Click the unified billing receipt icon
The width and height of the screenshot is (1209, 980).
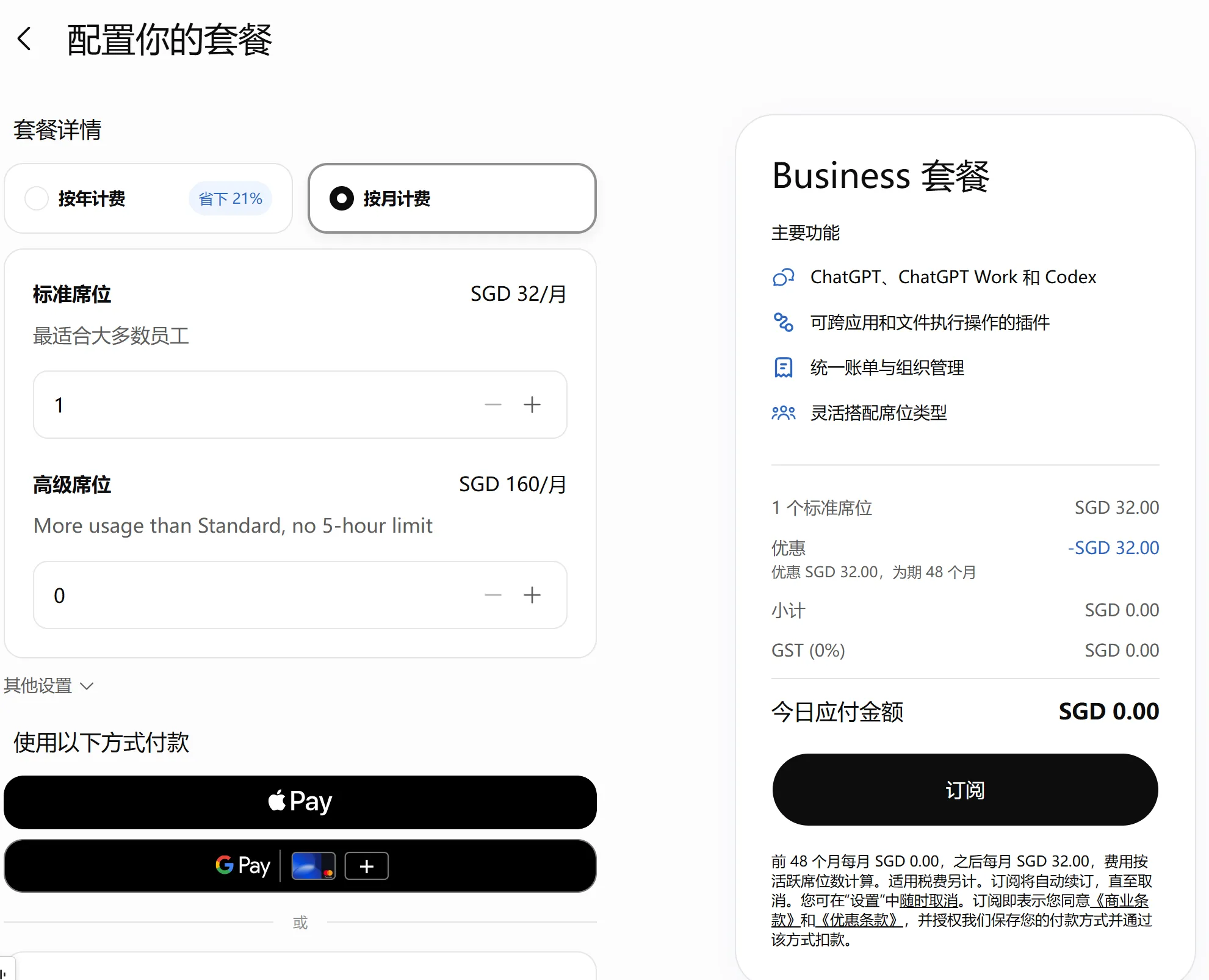(x=784, y=367)
